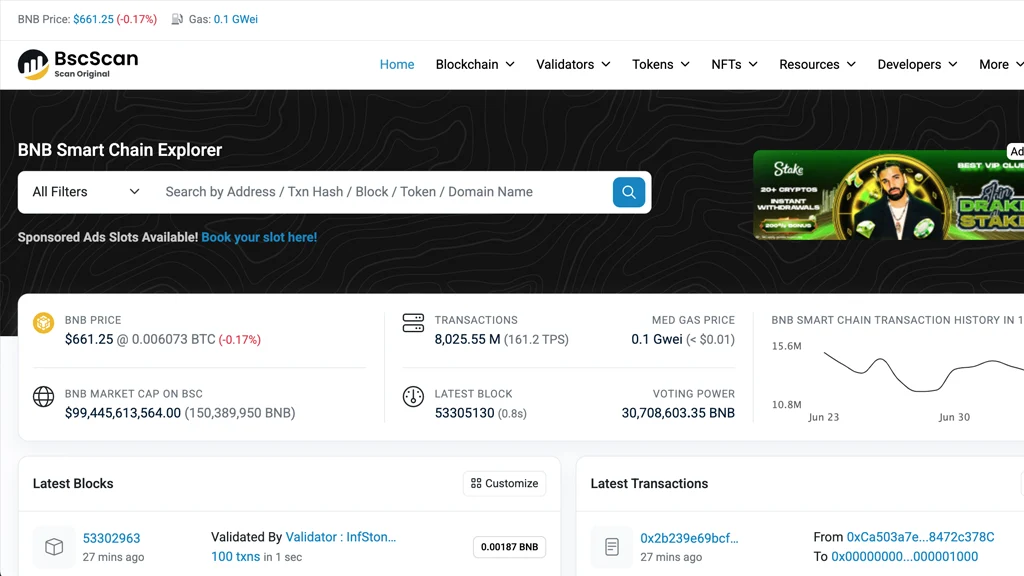Click the document icon beside transaction 0x2b239e69bcf
Image resolution: width=1024 pixels, height=576 pixels.
click(x=612, y=547)
